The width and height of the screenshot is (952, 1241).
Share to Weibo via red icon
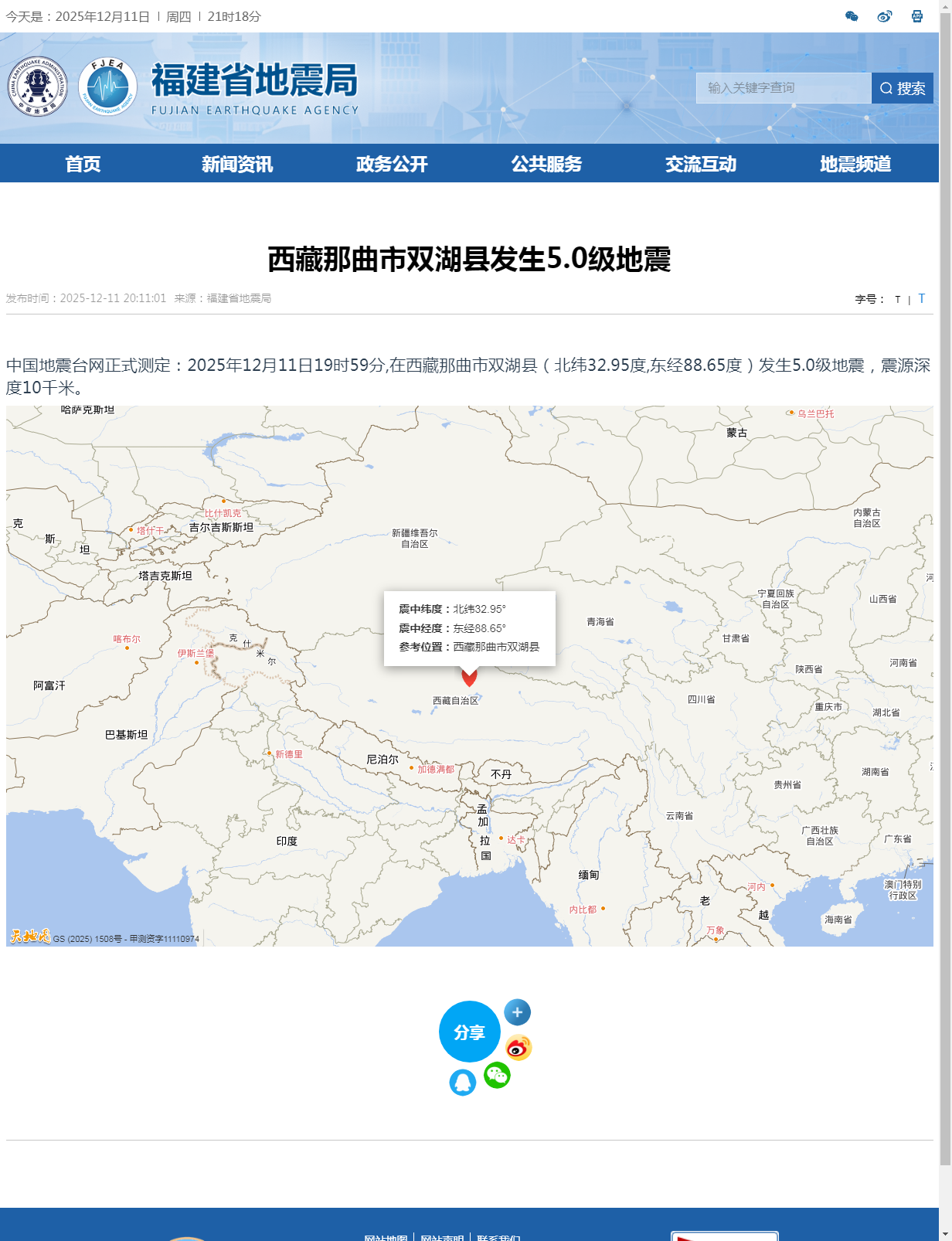point(518,1048)
